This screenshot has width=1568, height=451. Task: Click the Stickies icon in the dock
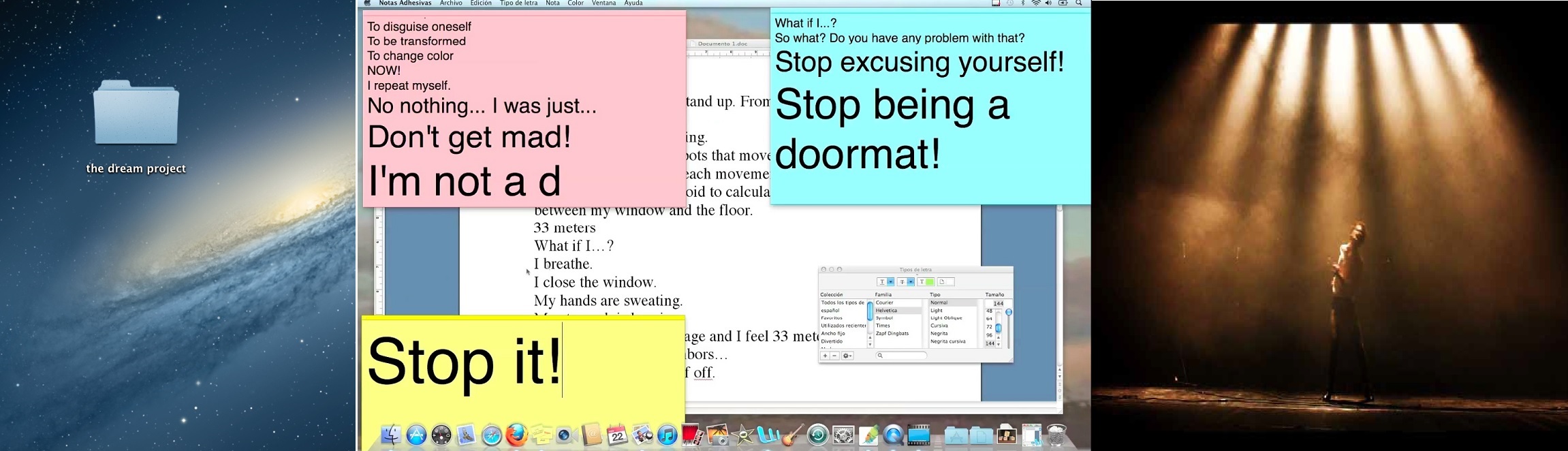[542, 434]
